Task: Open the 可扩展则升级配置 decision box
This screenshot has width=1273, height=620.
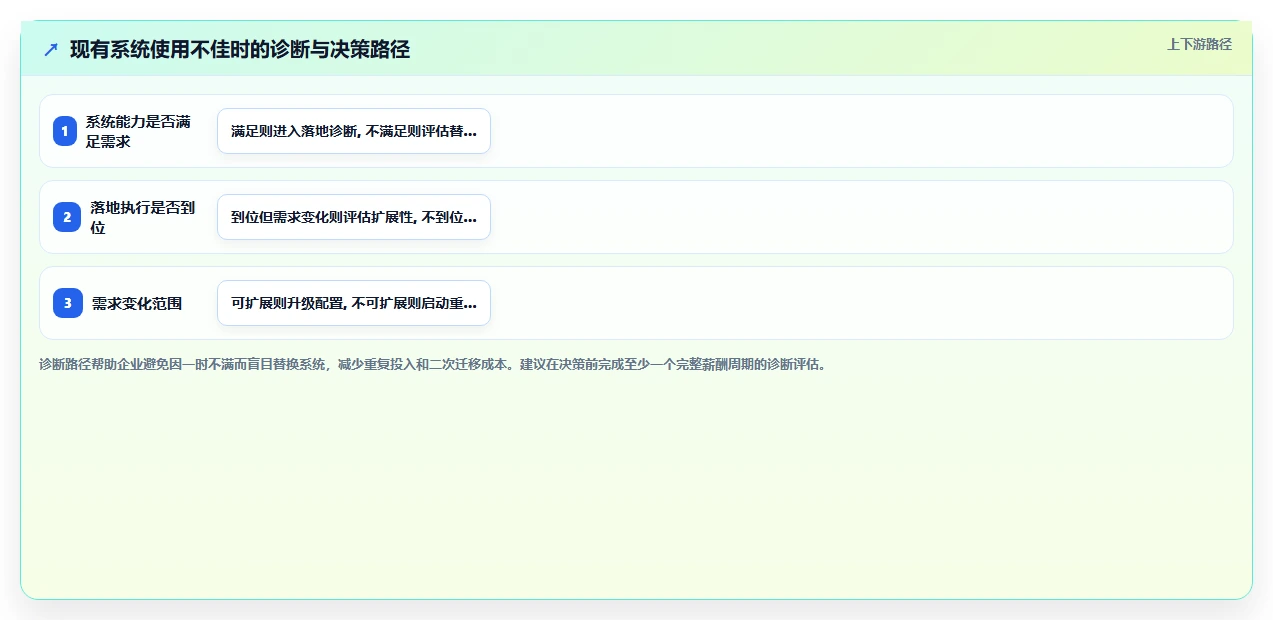Action: [x=354, y=303]
